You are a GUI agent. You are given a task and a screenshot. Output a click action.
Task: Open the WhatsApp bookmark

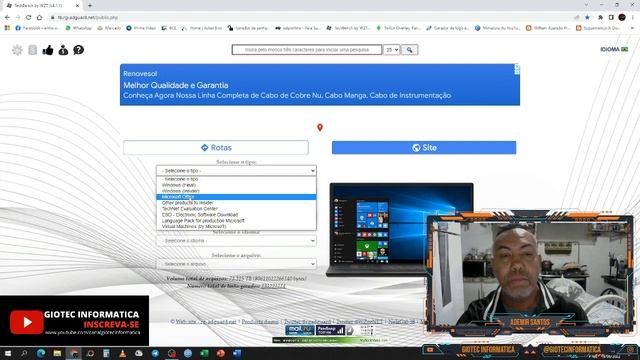click(x=79, y=28)
